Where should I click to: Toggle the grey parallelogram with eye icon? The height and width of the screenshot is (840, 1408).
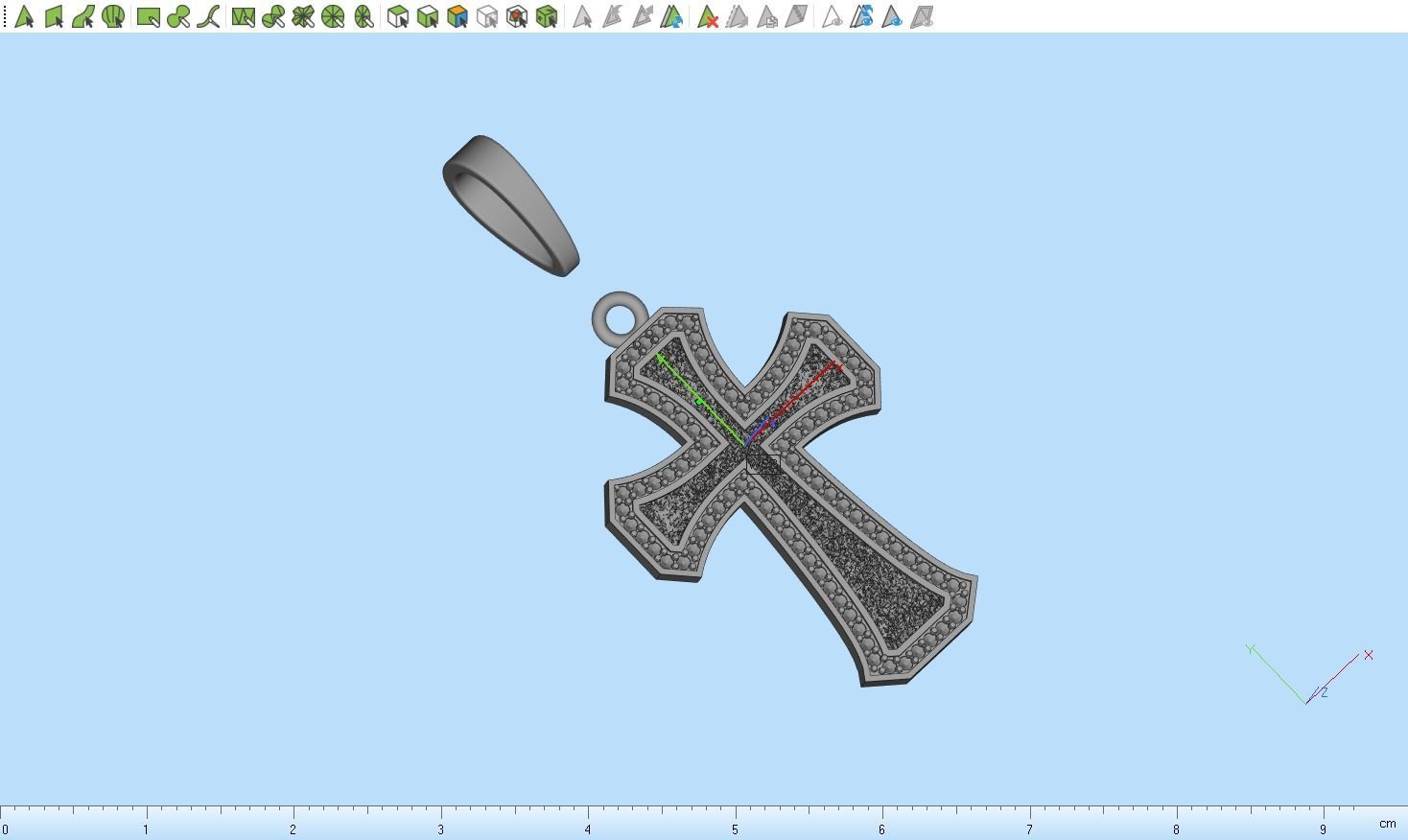coord(922,16)
